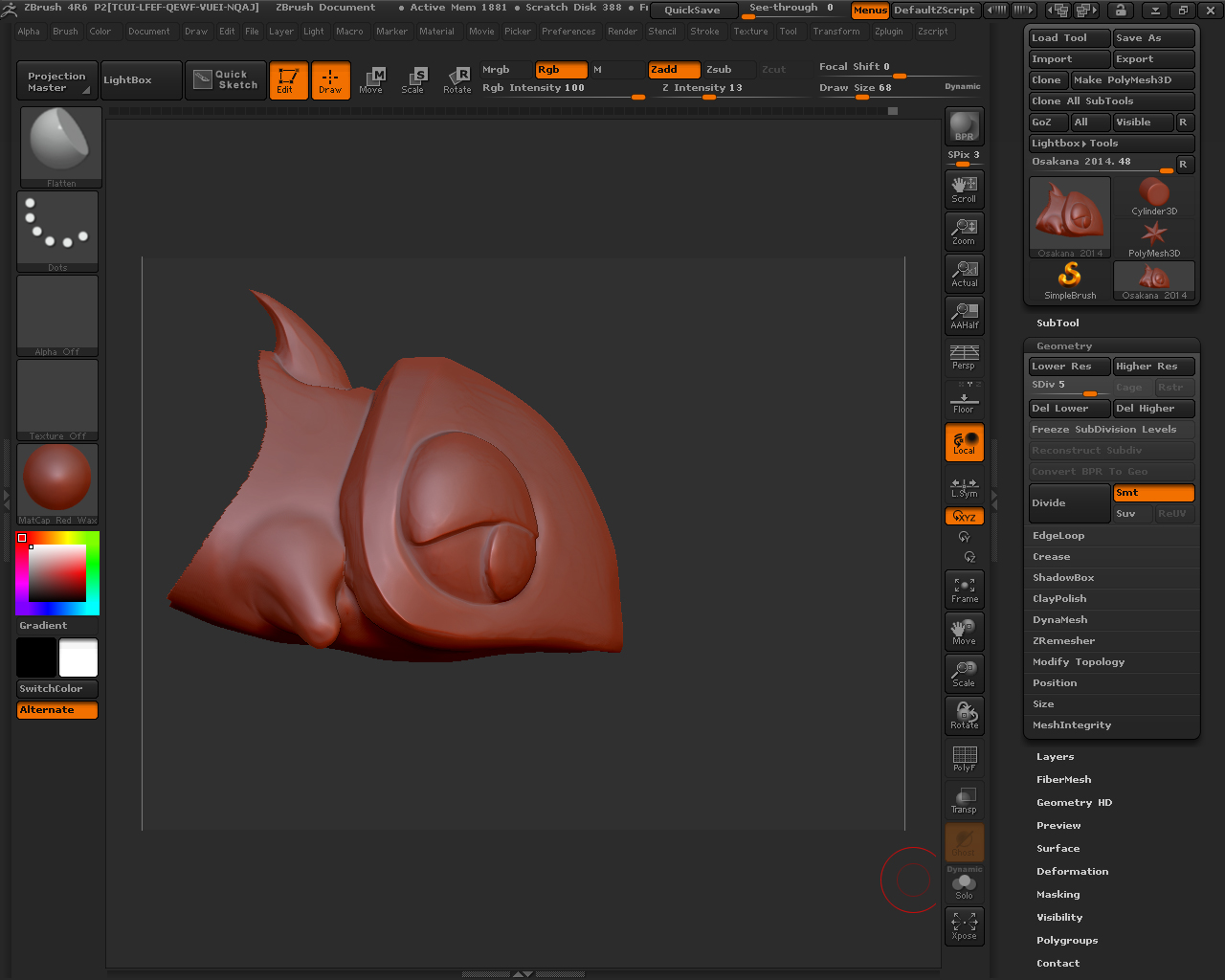Select top shelf Scale mode
The height and width of the screenshot is (980, 1225).
(x=413, y=80)
